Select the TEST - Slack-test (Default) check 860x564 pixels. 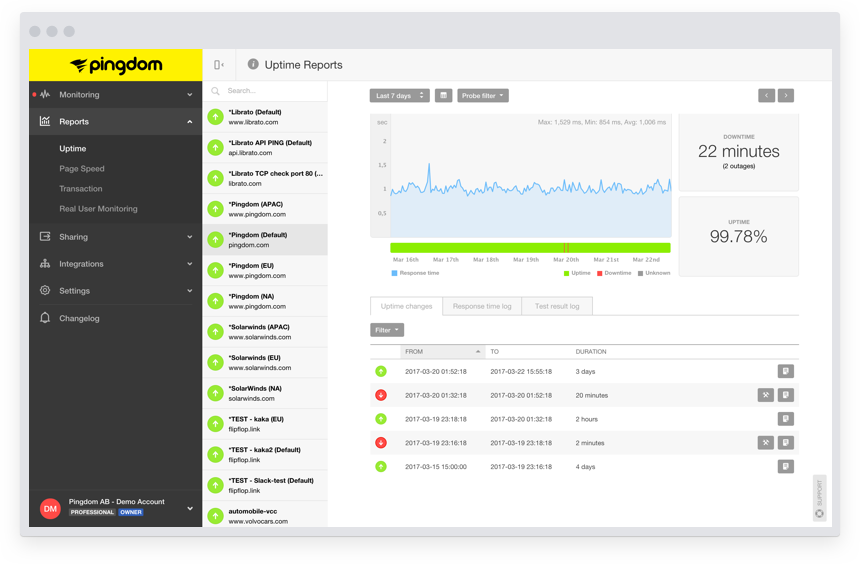coord(265,486)
